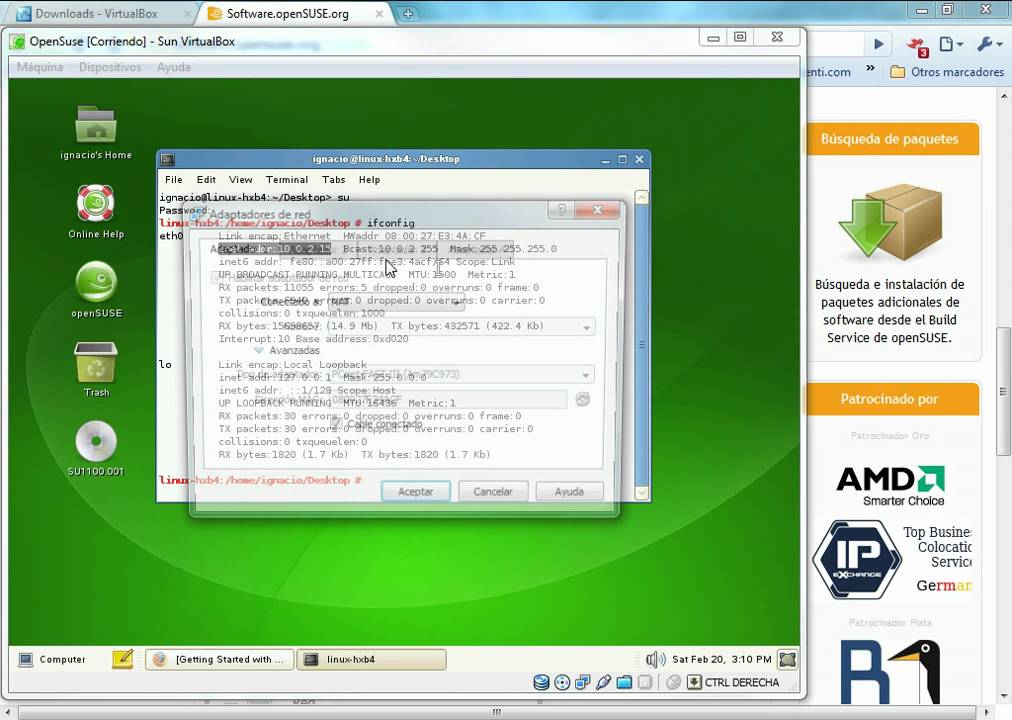The width and height of the screenshot is (1012, 720).
Task: Open the Terminal menu
Action: coord(287,179)
